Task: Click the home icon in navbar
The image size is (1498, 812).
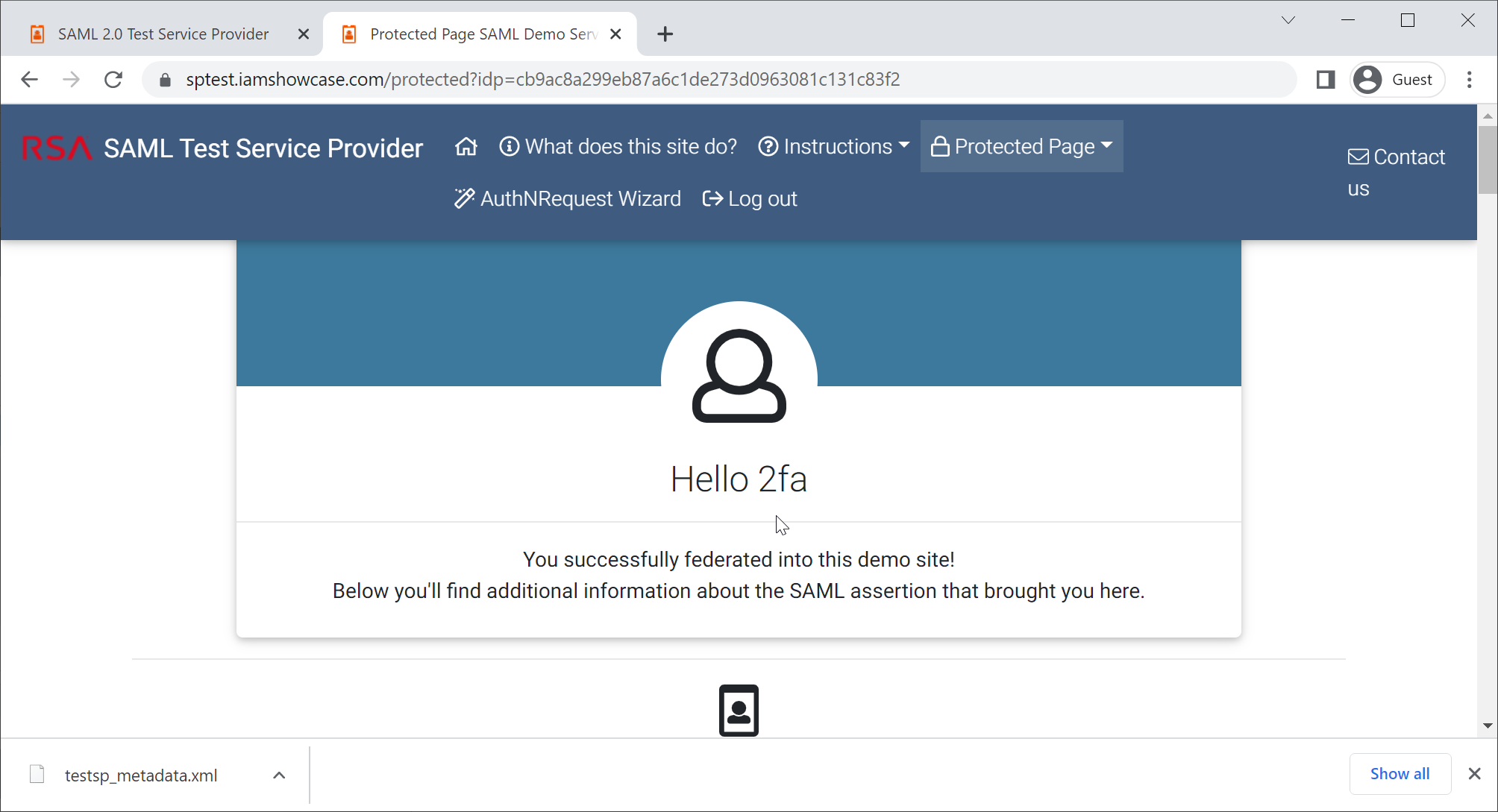Action: pos(466,147)
